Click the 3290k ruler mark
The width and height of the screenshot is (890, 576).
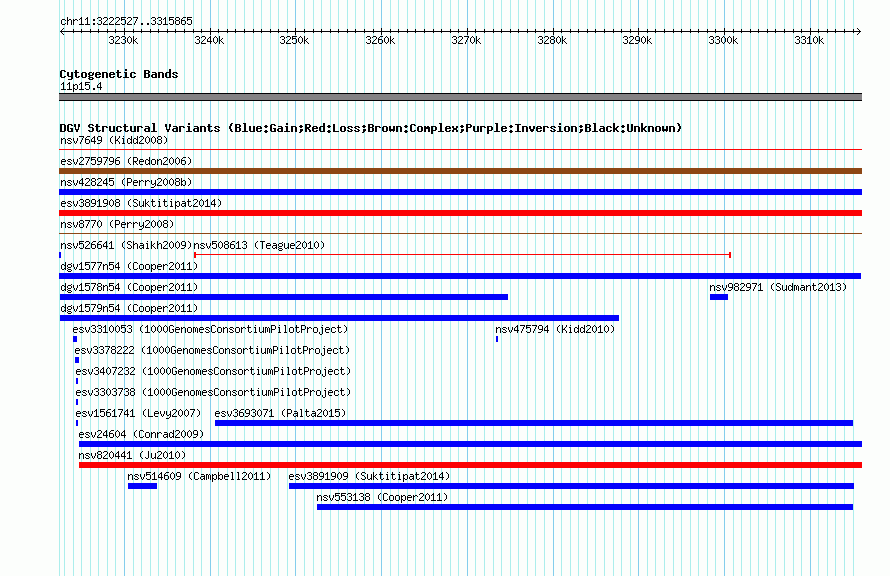tap(637, 40)
